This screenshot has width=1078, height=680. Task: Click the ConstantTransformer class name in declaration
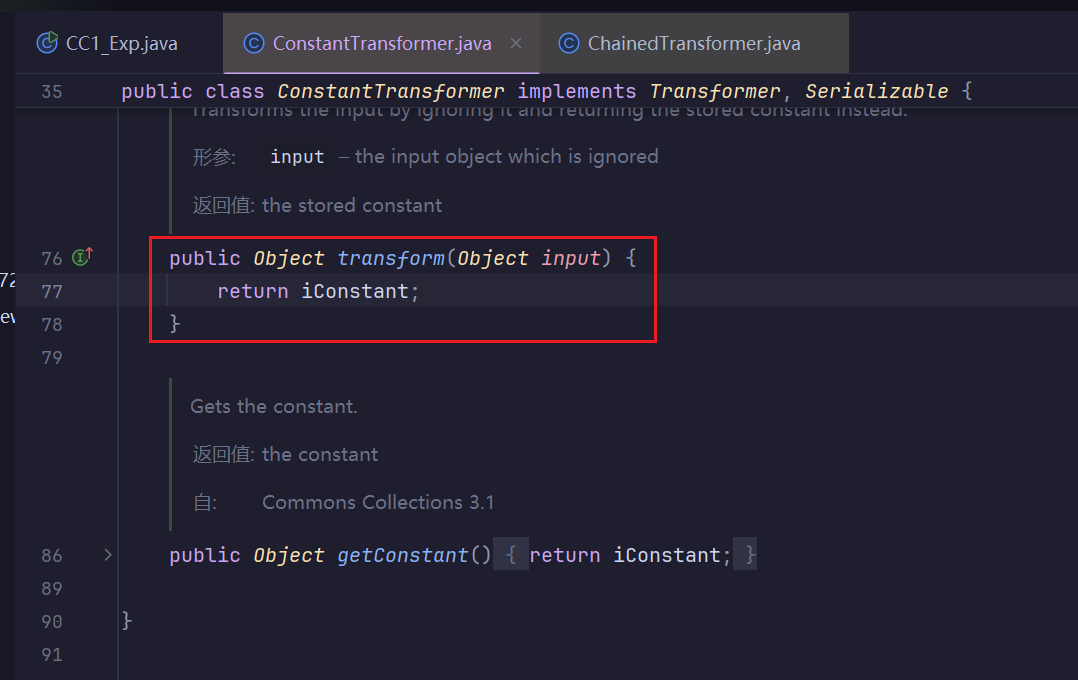(391, 91)
